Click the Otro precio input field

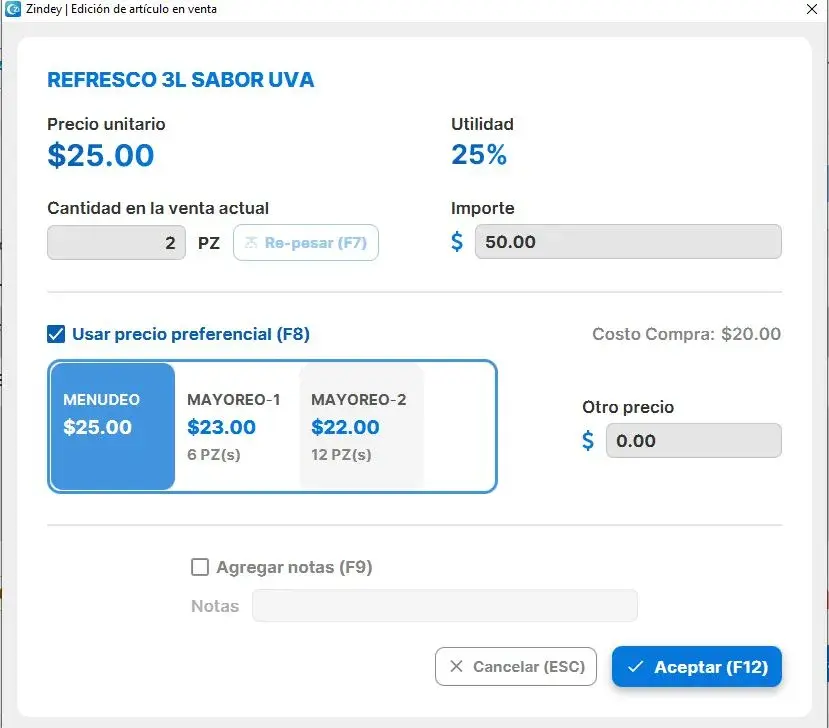(693, 441)
